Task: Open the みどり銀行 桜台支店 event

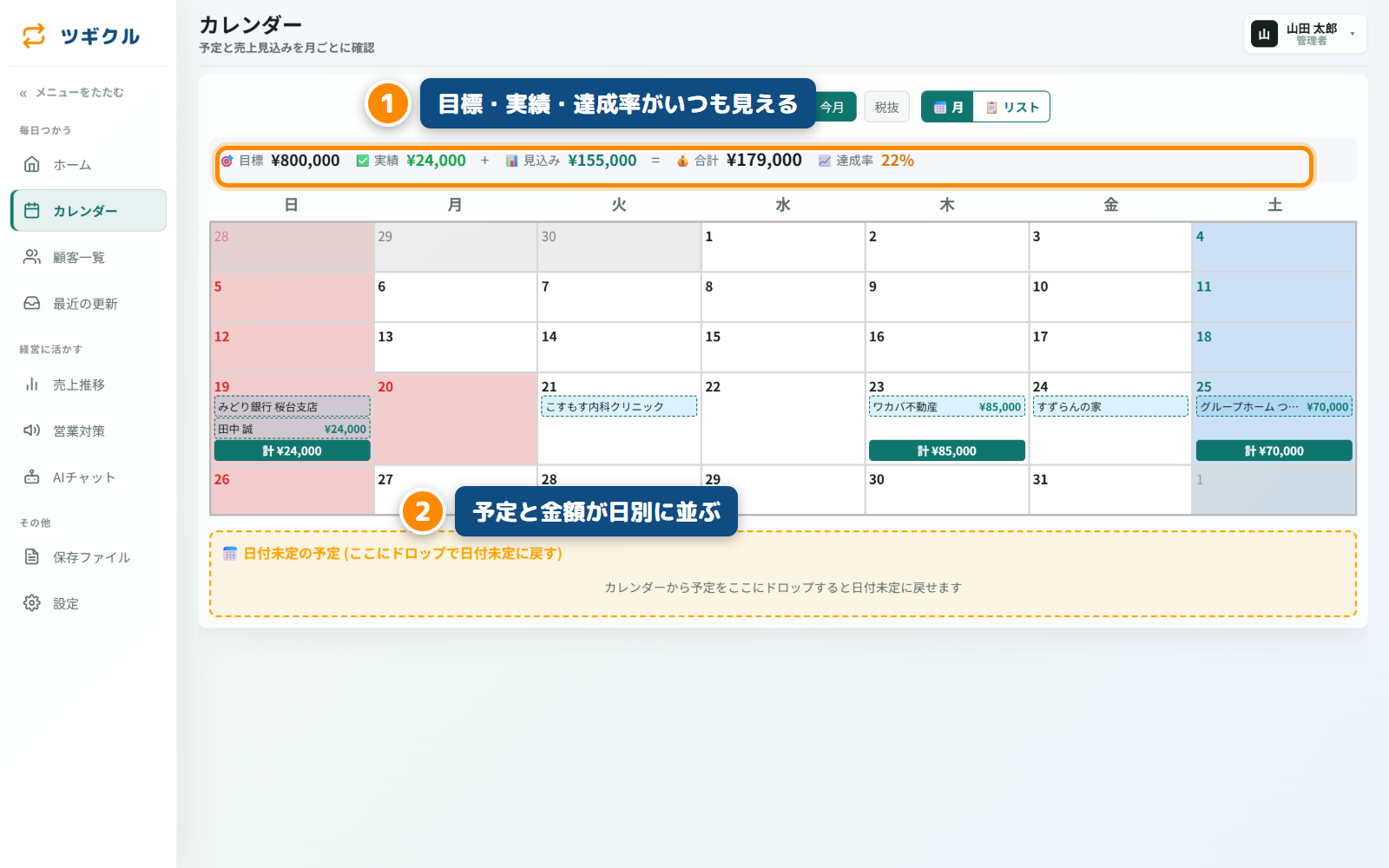Action: point(293,406)
